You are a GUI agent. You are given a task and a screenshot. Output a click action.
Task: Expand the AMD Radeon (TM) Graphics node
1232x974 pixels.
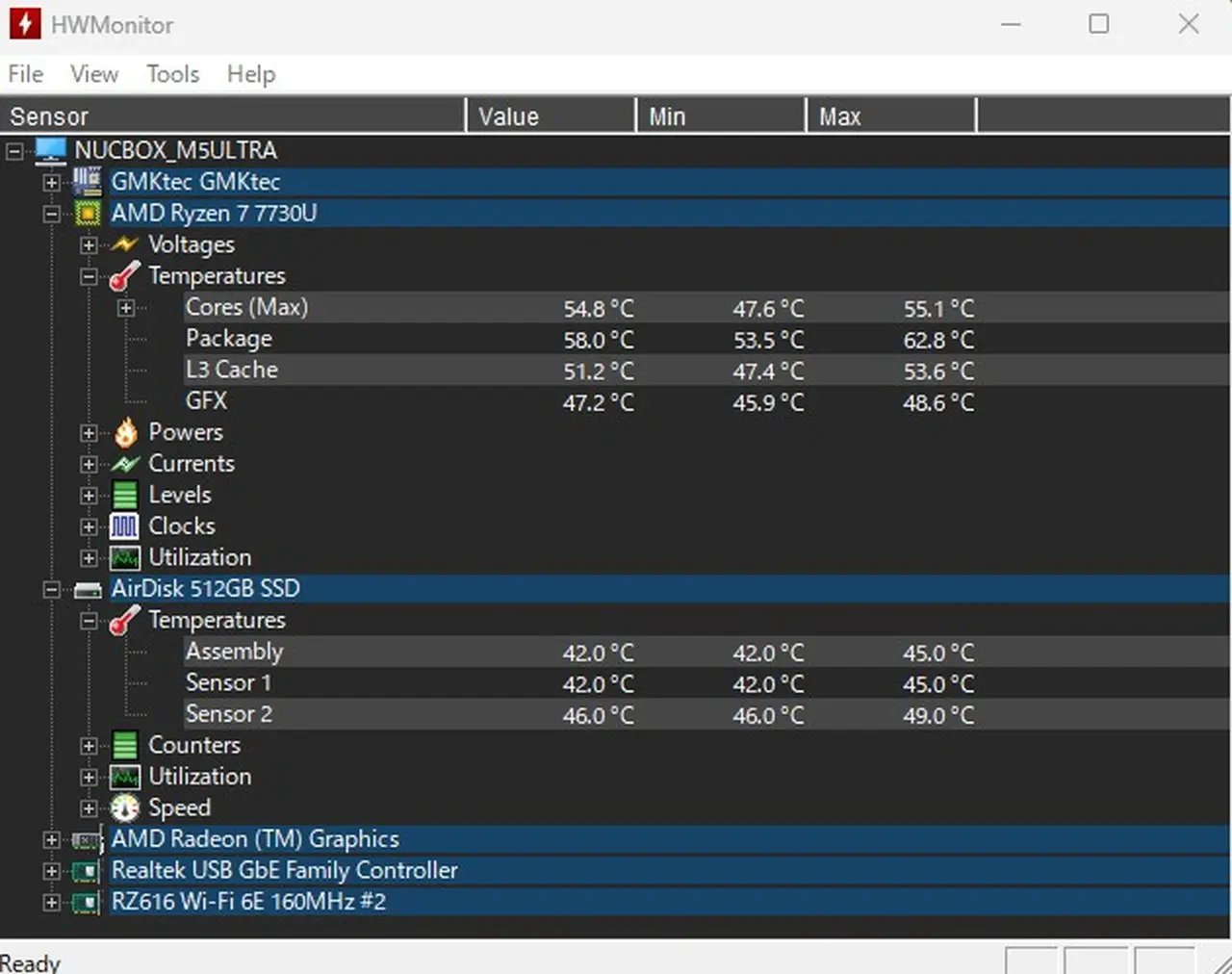tap(52, 840)
